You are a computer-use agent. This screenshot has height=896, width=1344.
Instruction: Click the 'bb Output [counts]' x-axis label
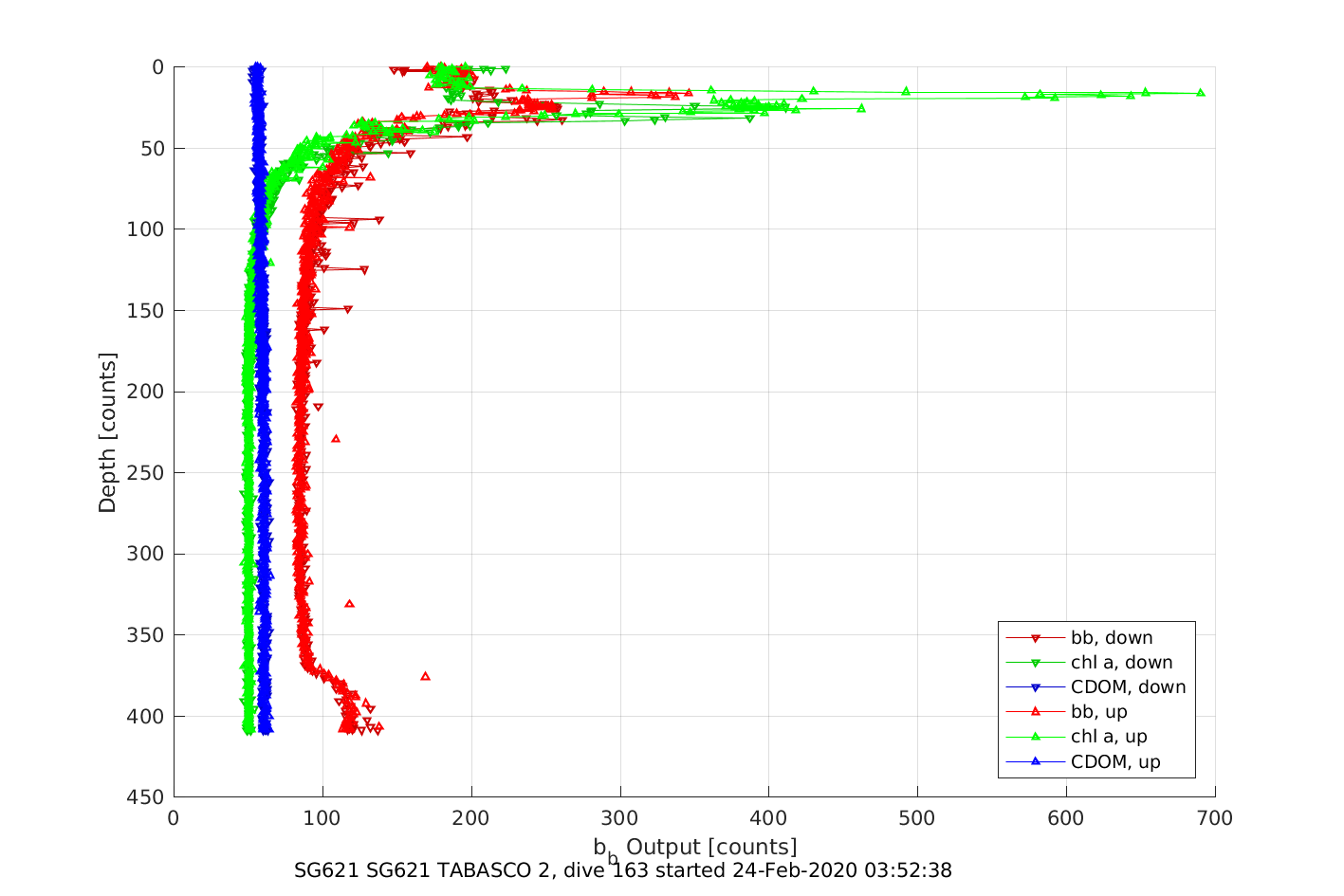(695, 849)
